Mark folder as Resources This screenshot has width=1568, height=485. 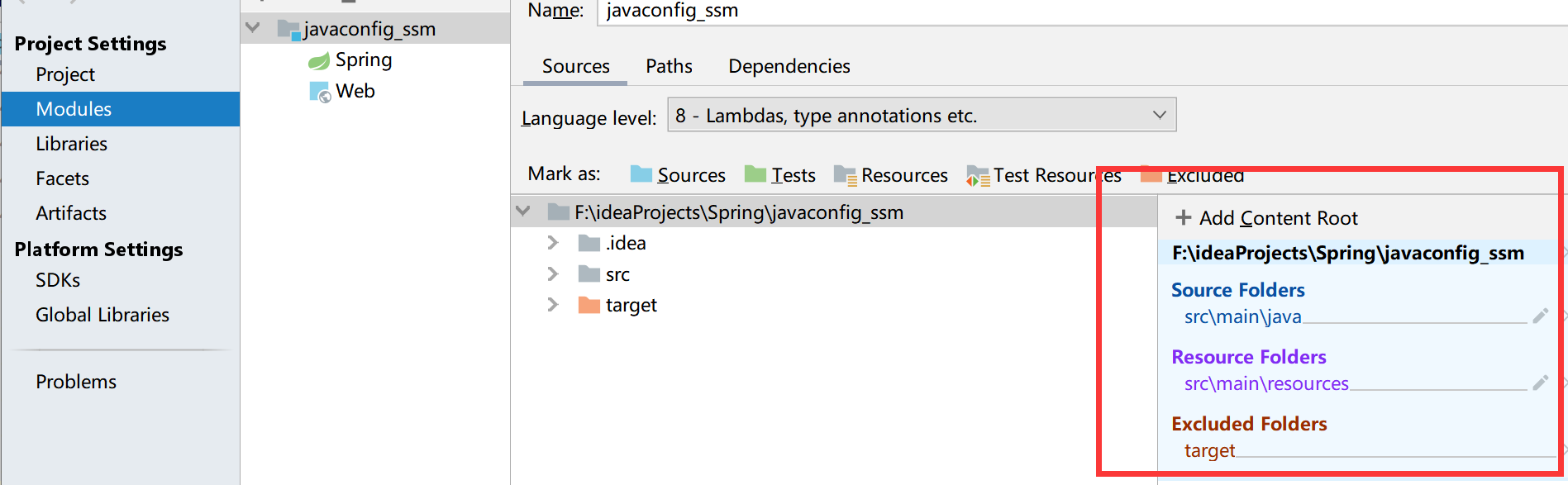(891, 175)
